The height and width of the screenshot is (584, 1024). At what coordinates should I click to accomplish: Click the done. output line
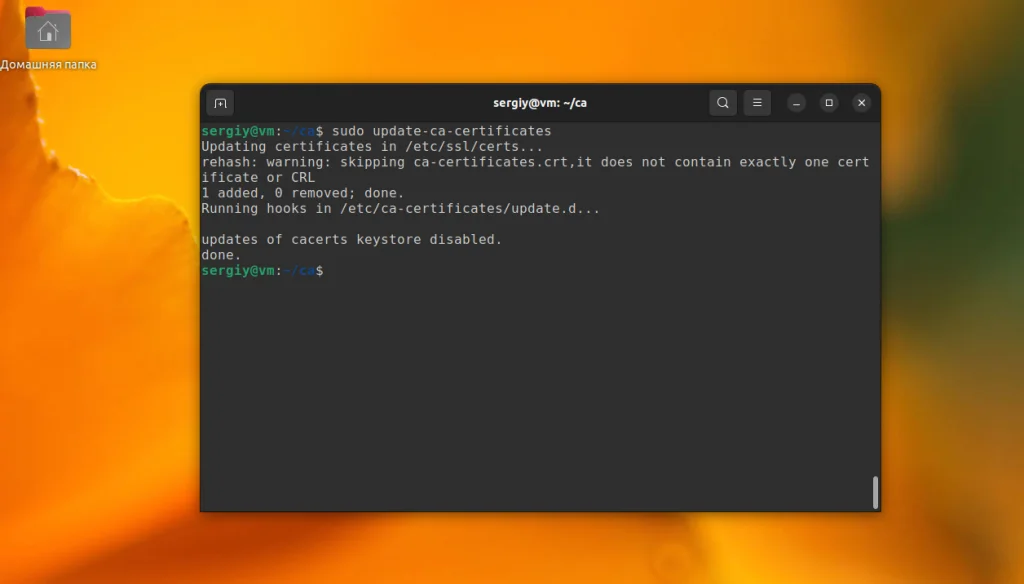pyautogui.click(x=219, y=254)
